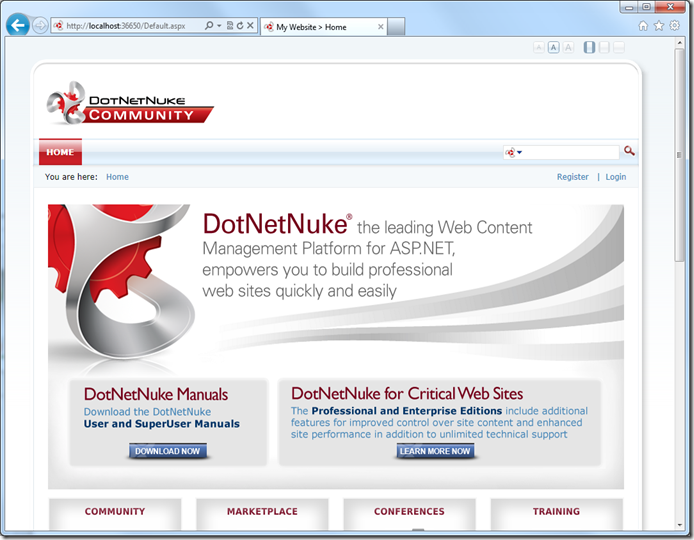
Task: Click the compatibility view icon in address bar
Action: tap(230, 26)
